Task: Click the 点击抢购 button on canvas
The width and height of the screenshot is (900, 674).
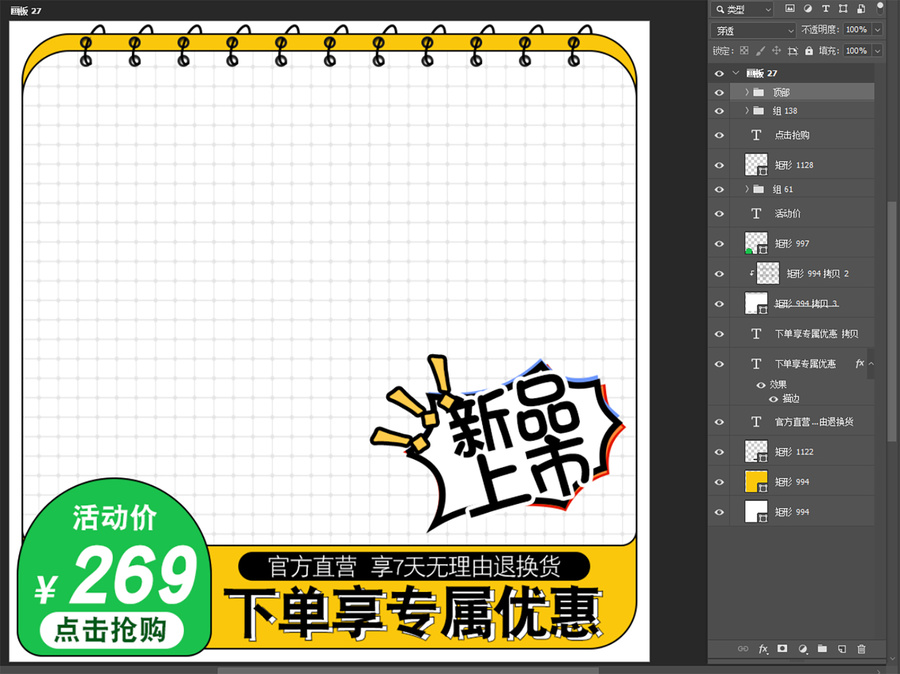Action: pyautogui.click(x=111, y=630)
